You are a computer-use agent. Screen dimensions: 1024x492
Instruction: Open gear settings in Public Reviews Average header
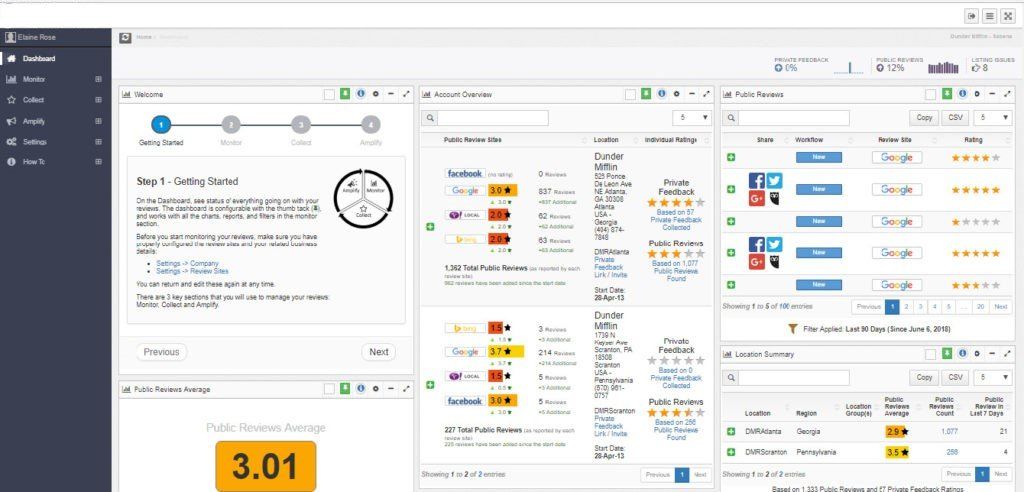click(x=376, y=389)
